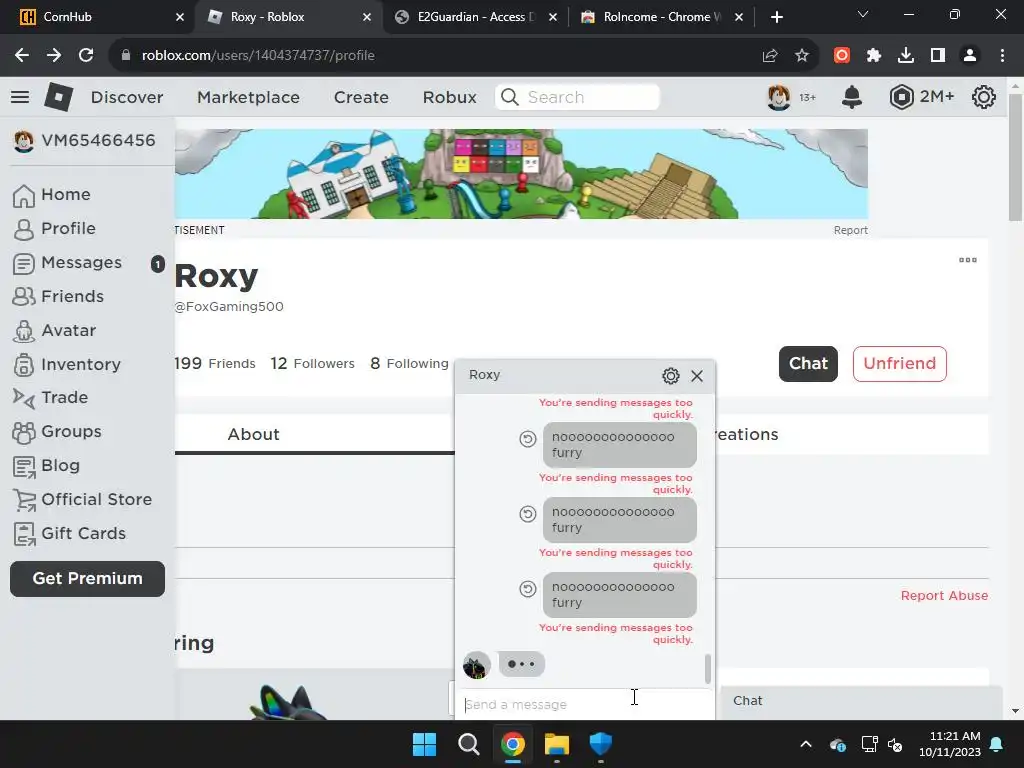This screenshot has width=1024, height=768.
Task: Open Windows Start menu
Action: pos(424,744)
